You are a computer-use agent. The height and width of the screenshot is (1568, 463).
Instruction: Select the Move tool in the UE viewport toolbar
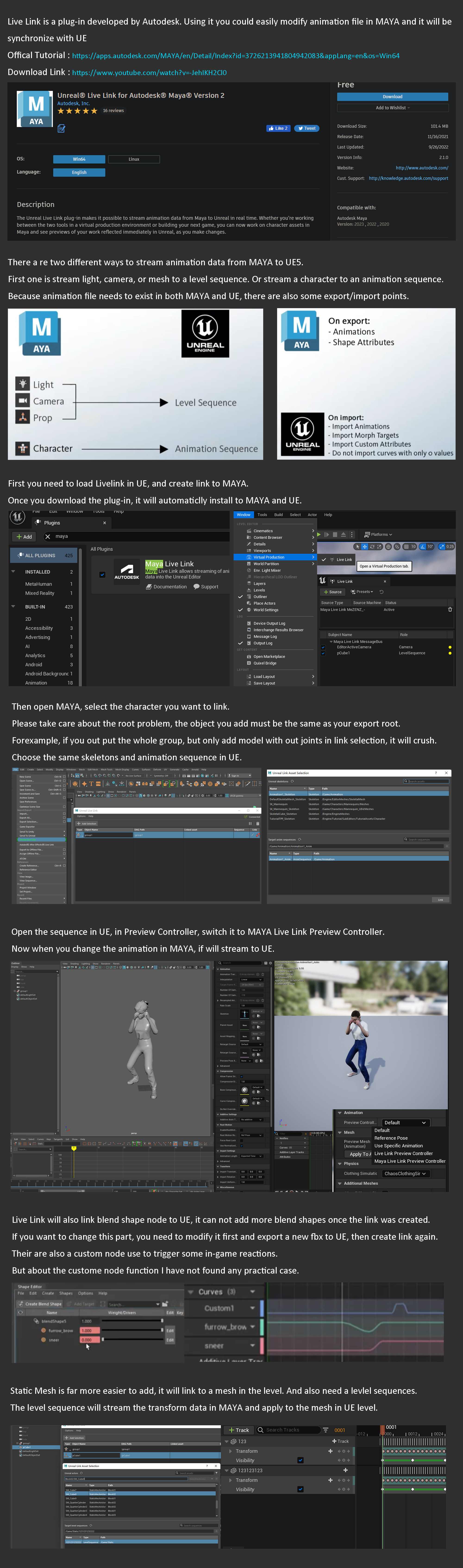click(x=364, y=547)
